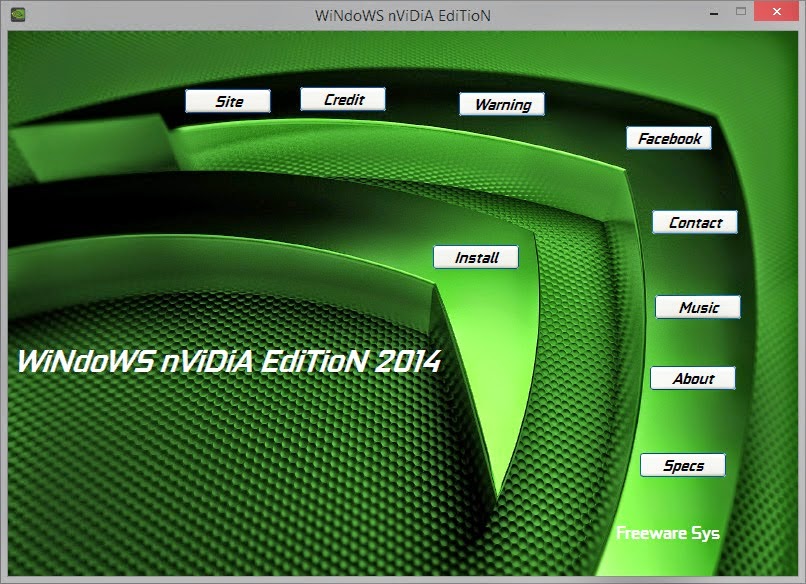Click the nVidia app icon in the title bar

tap(18, 14)
